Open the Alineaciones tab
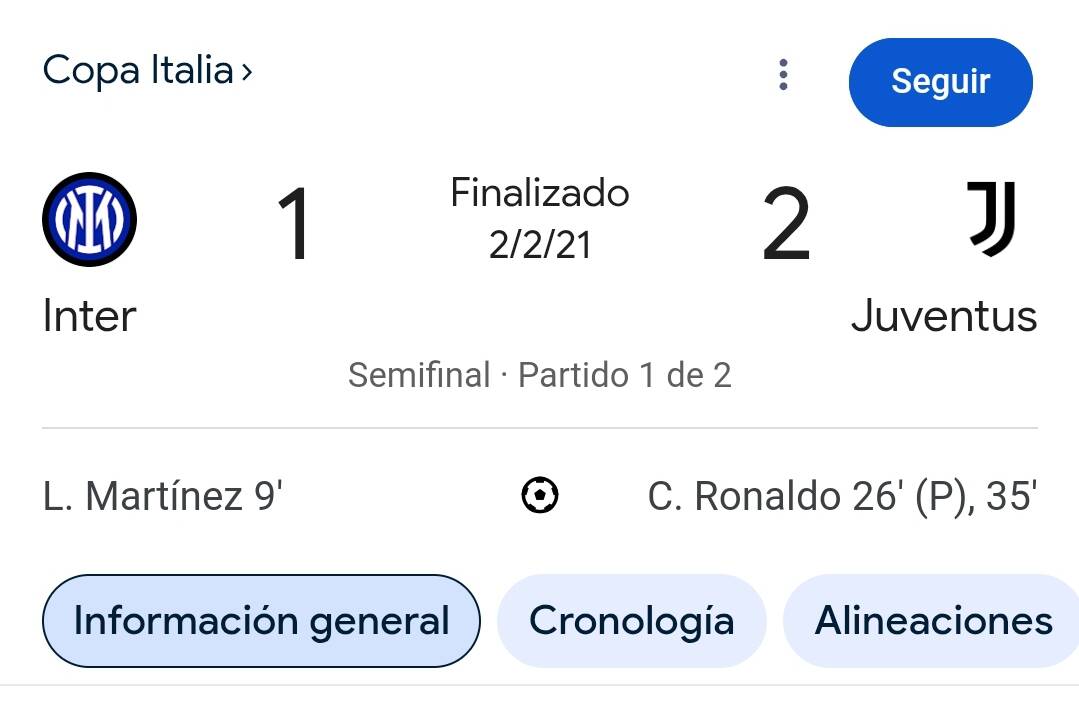1079x710 pixels. (932, 621)
